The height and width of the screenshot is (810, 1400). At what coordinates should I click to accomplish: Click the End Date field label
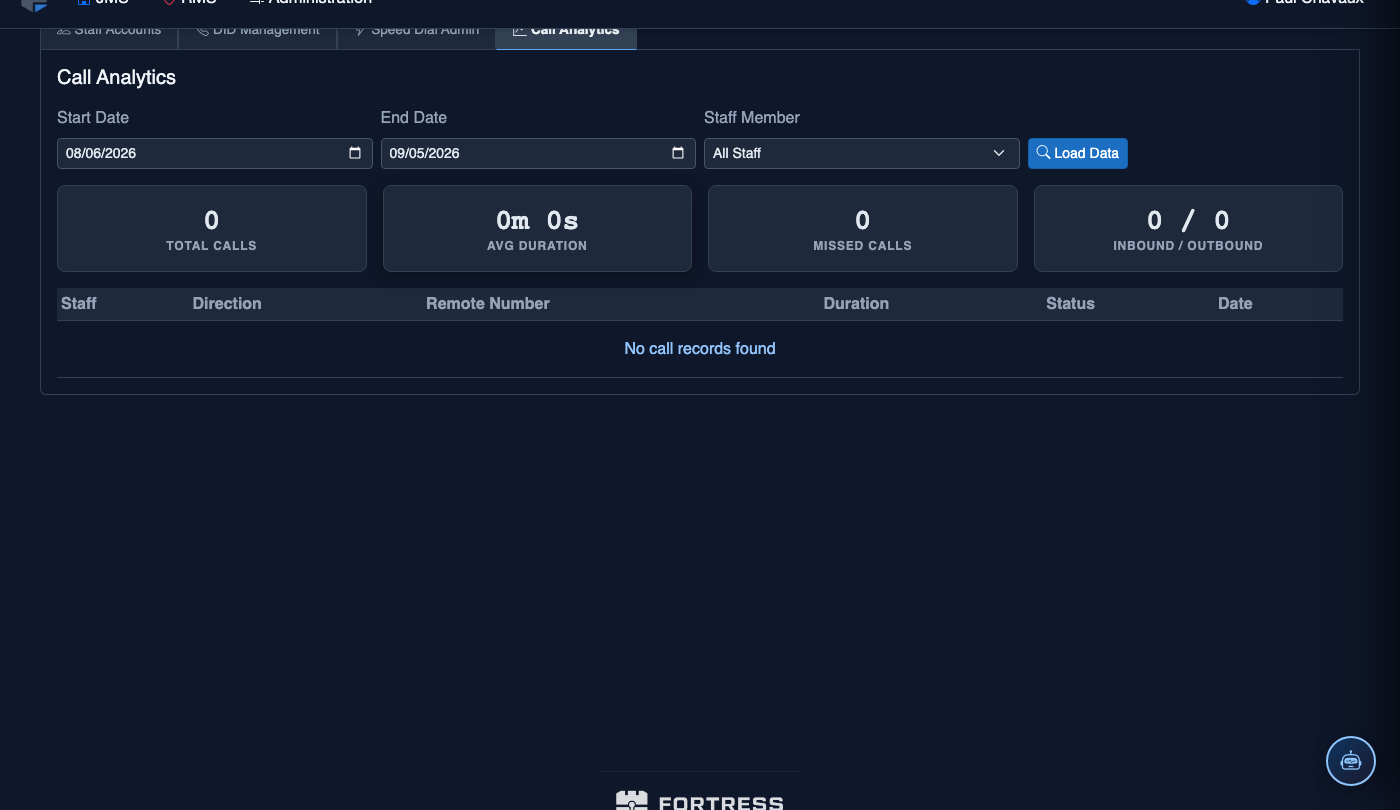(x=414, y=117)
